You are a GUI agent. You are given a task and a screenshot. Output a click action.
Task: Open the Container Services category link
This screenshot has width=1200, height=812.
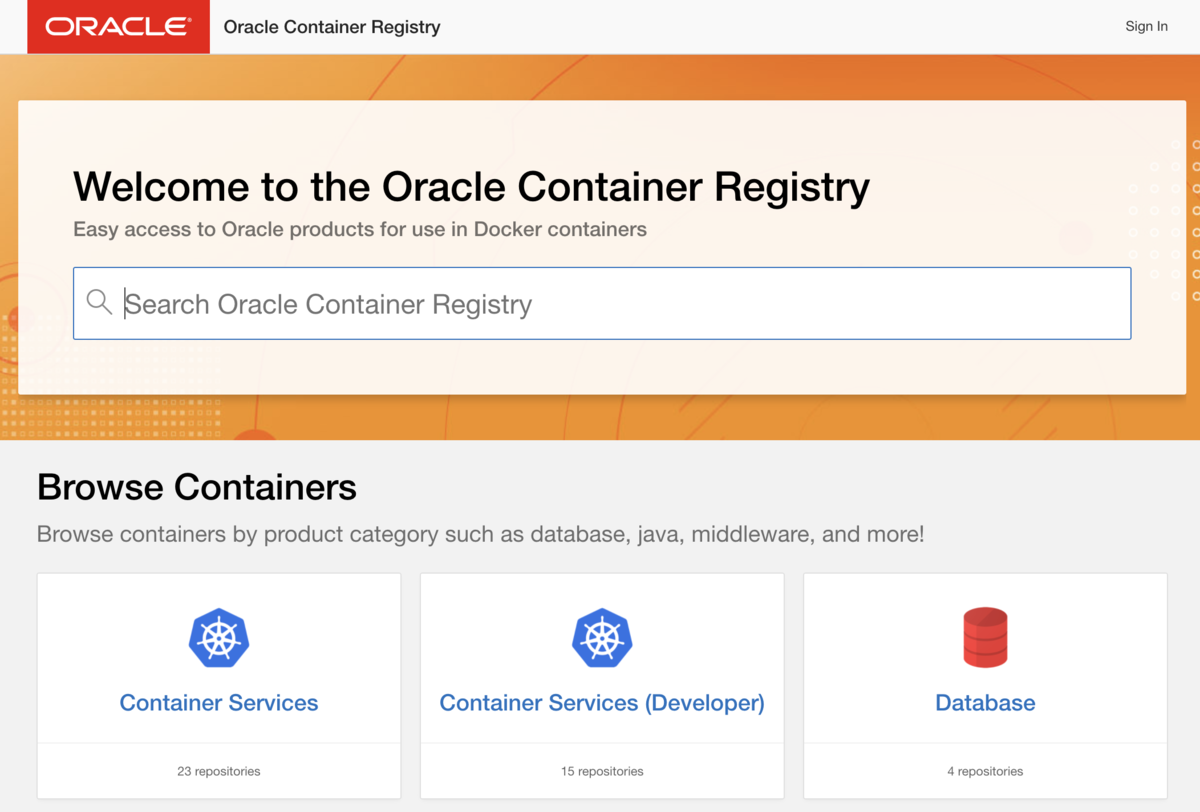tap(219, 703)
